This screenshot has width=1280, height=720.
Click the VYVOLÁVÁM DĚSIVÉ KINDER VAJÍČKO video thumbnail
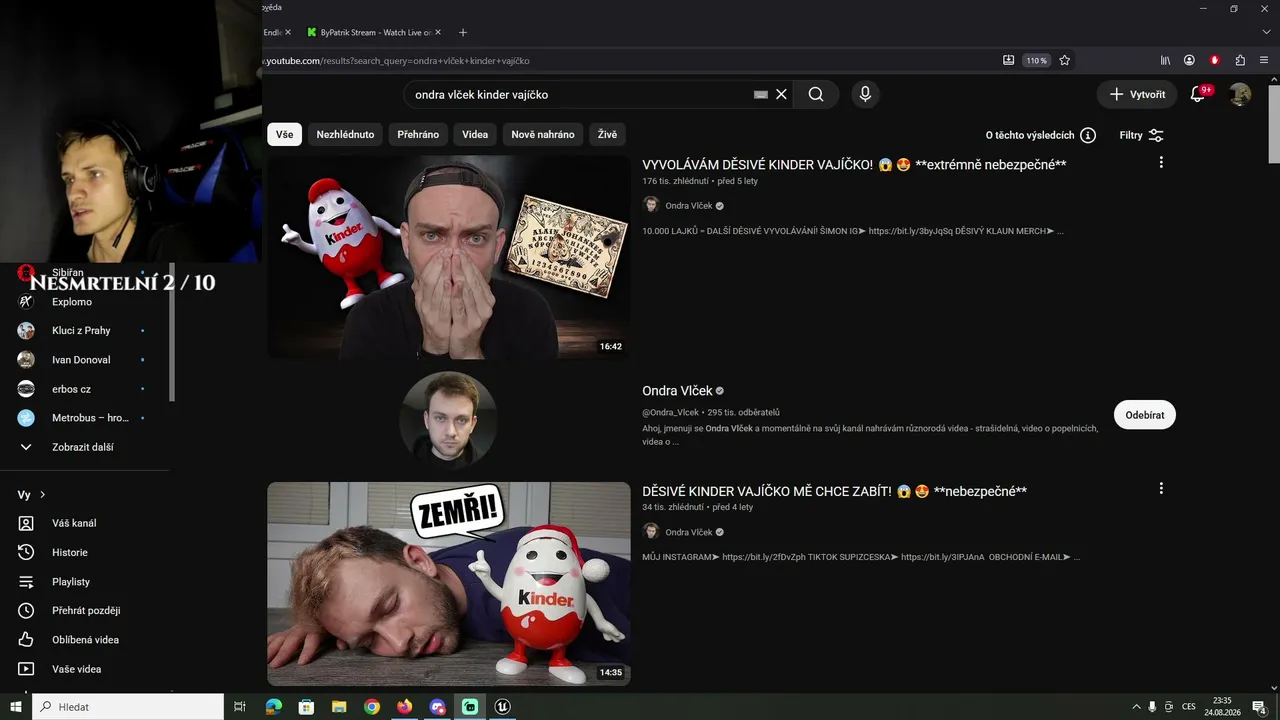tap(449, 257)
